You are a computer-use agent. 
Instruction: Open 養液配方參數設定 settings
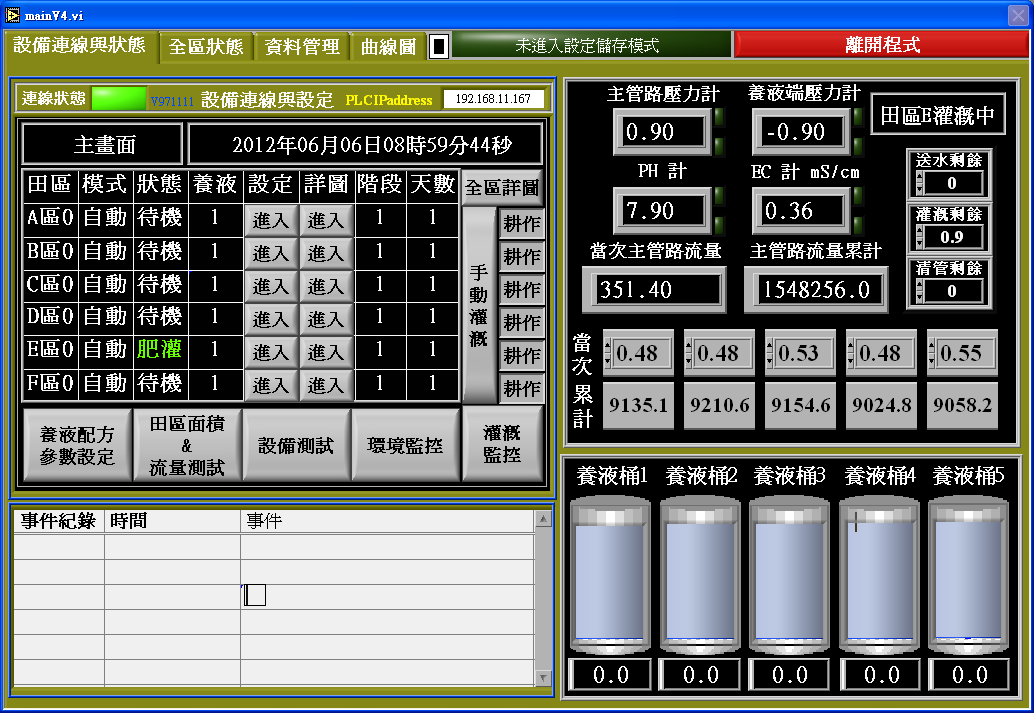pos(77,446)
